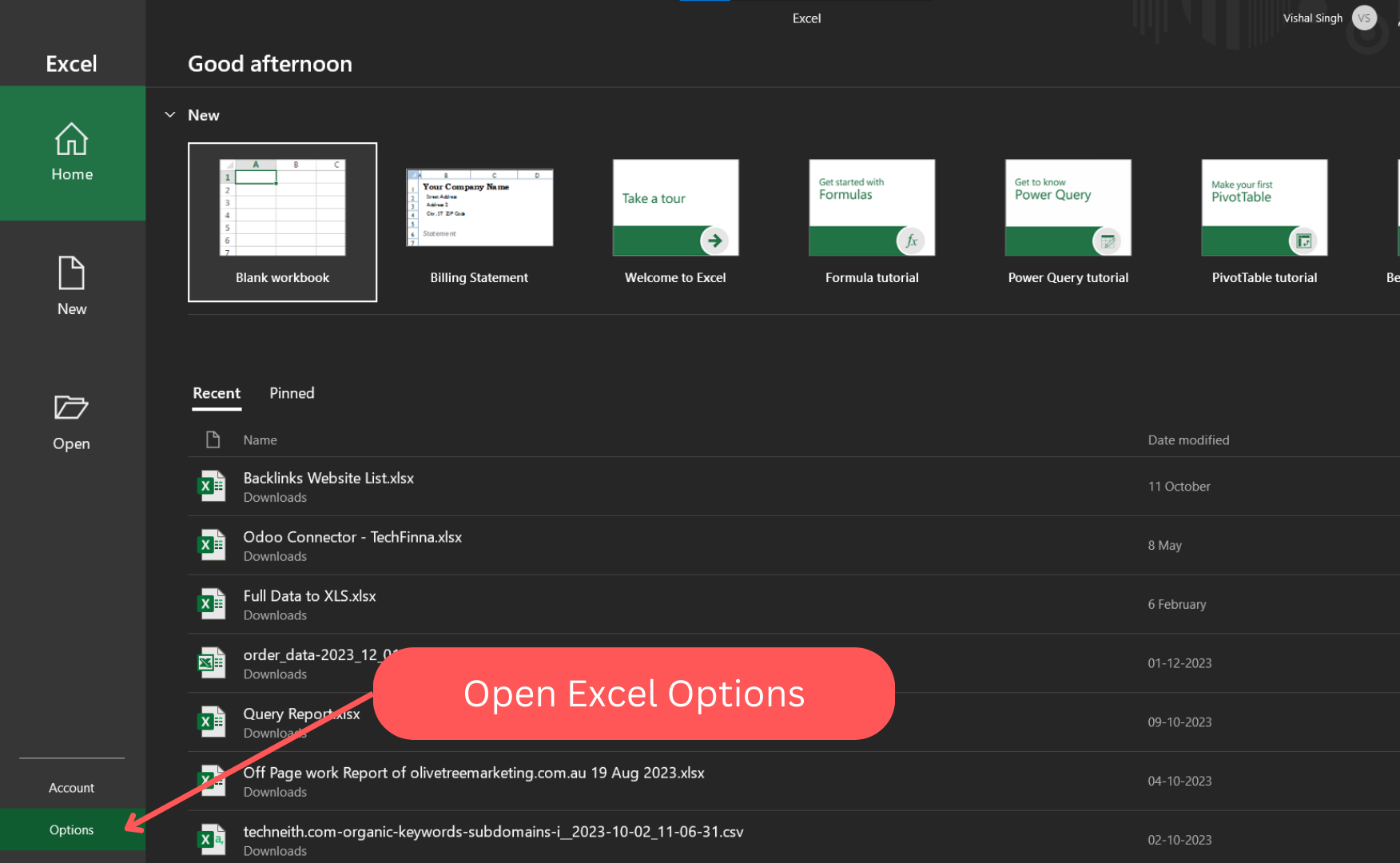Choose the Billing Statement template

(479, 222)
